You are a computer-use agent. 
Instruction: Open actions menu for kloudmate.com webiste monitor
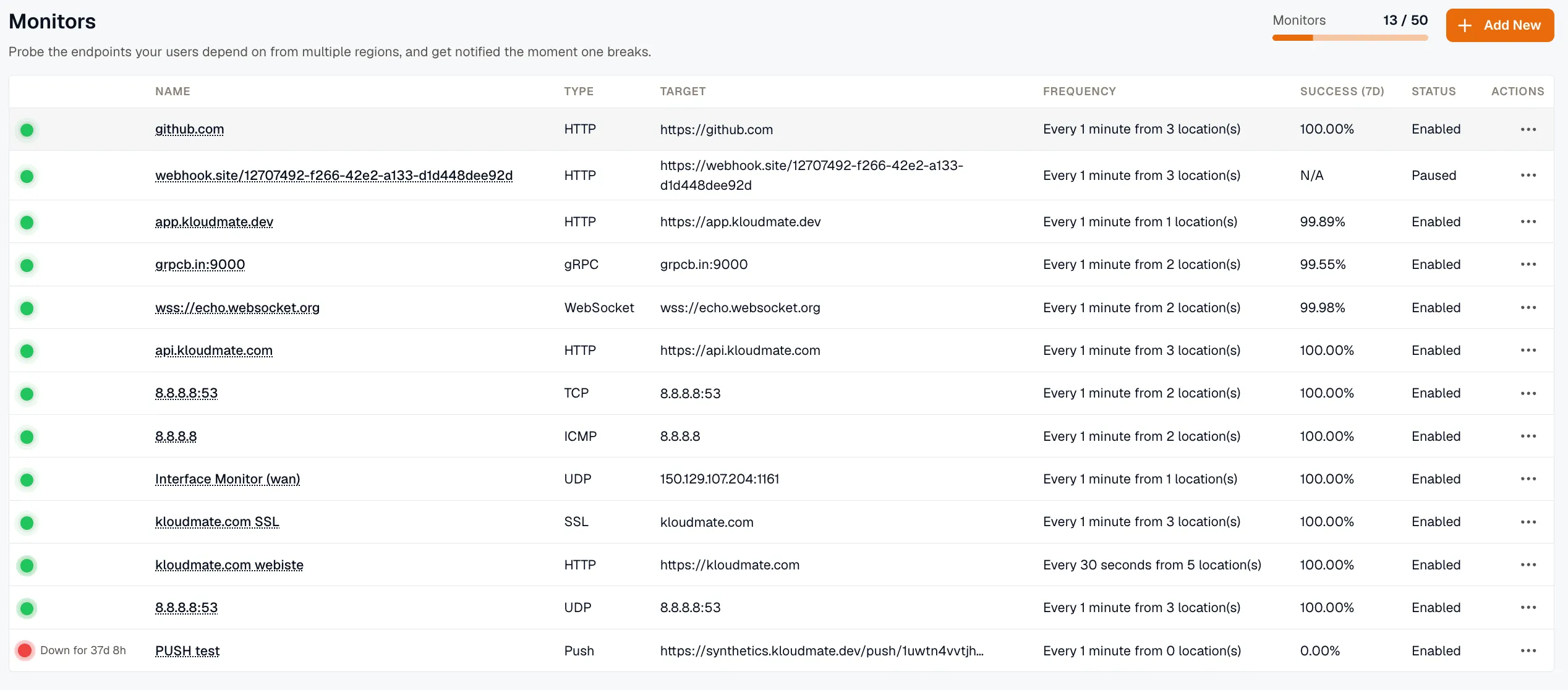1528,565
